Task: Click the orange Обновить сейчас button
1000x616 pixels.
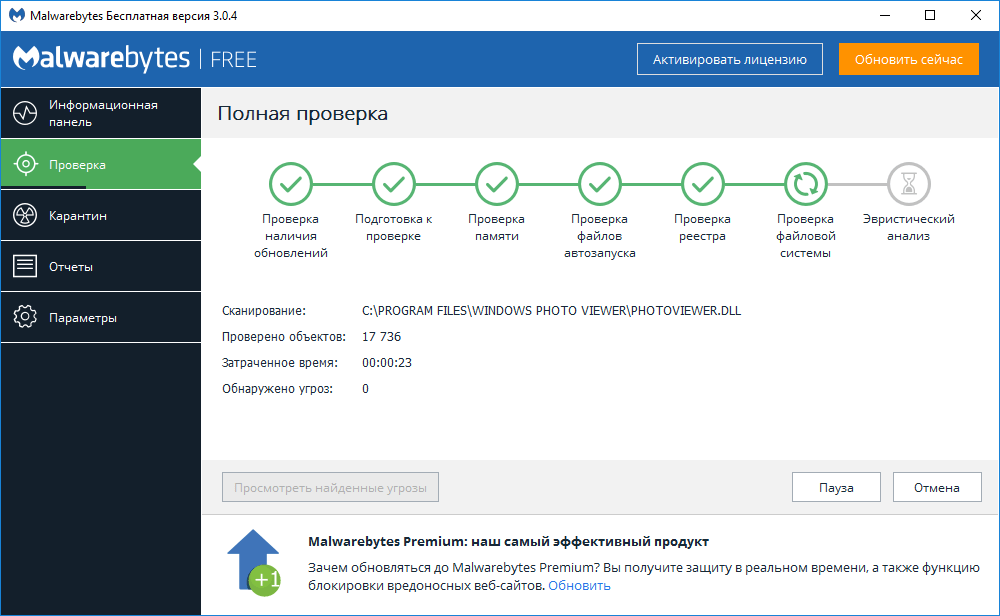Action: [x=908, y=59]
